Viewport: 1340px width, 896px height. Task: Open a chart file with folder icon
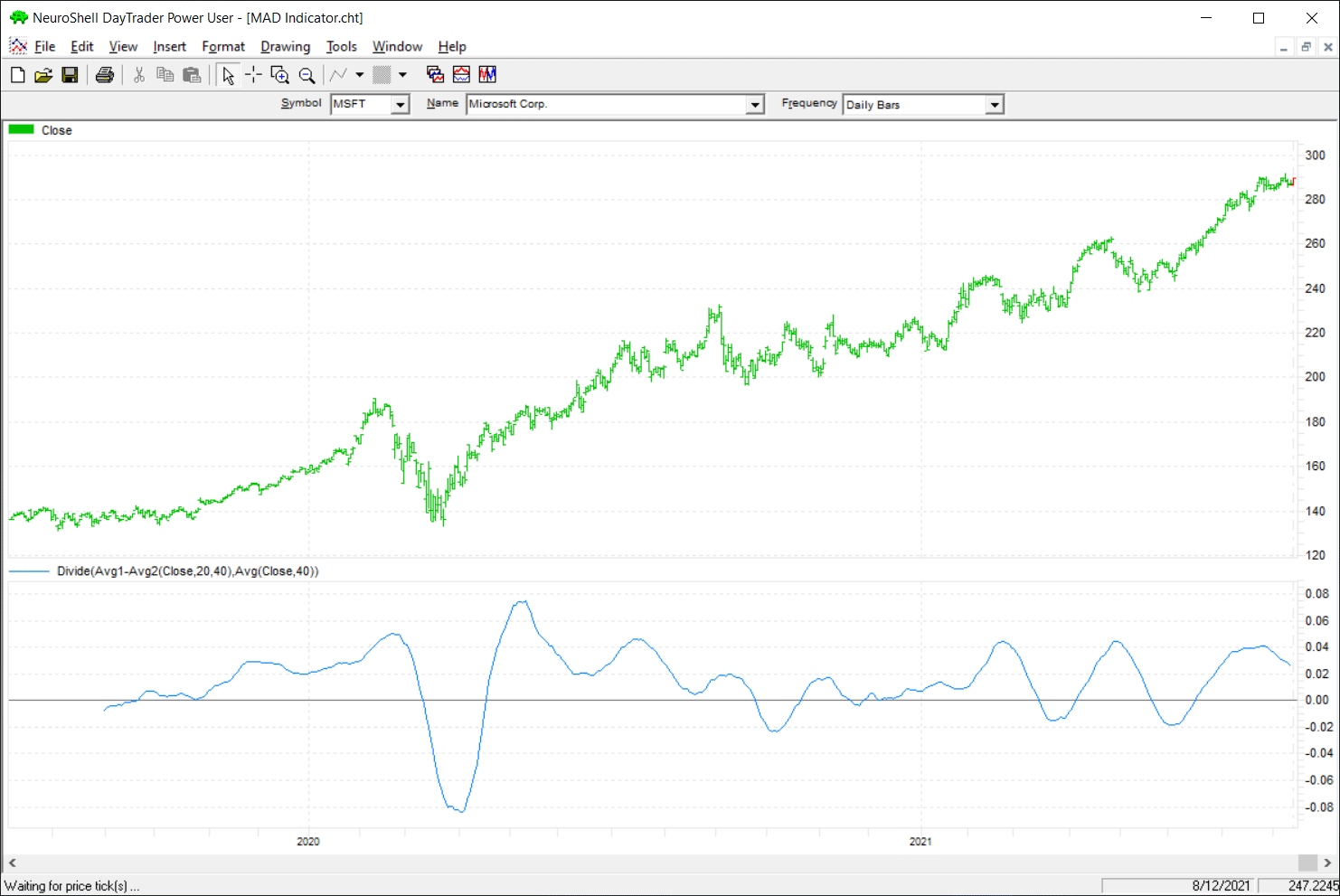pos(43,75)
